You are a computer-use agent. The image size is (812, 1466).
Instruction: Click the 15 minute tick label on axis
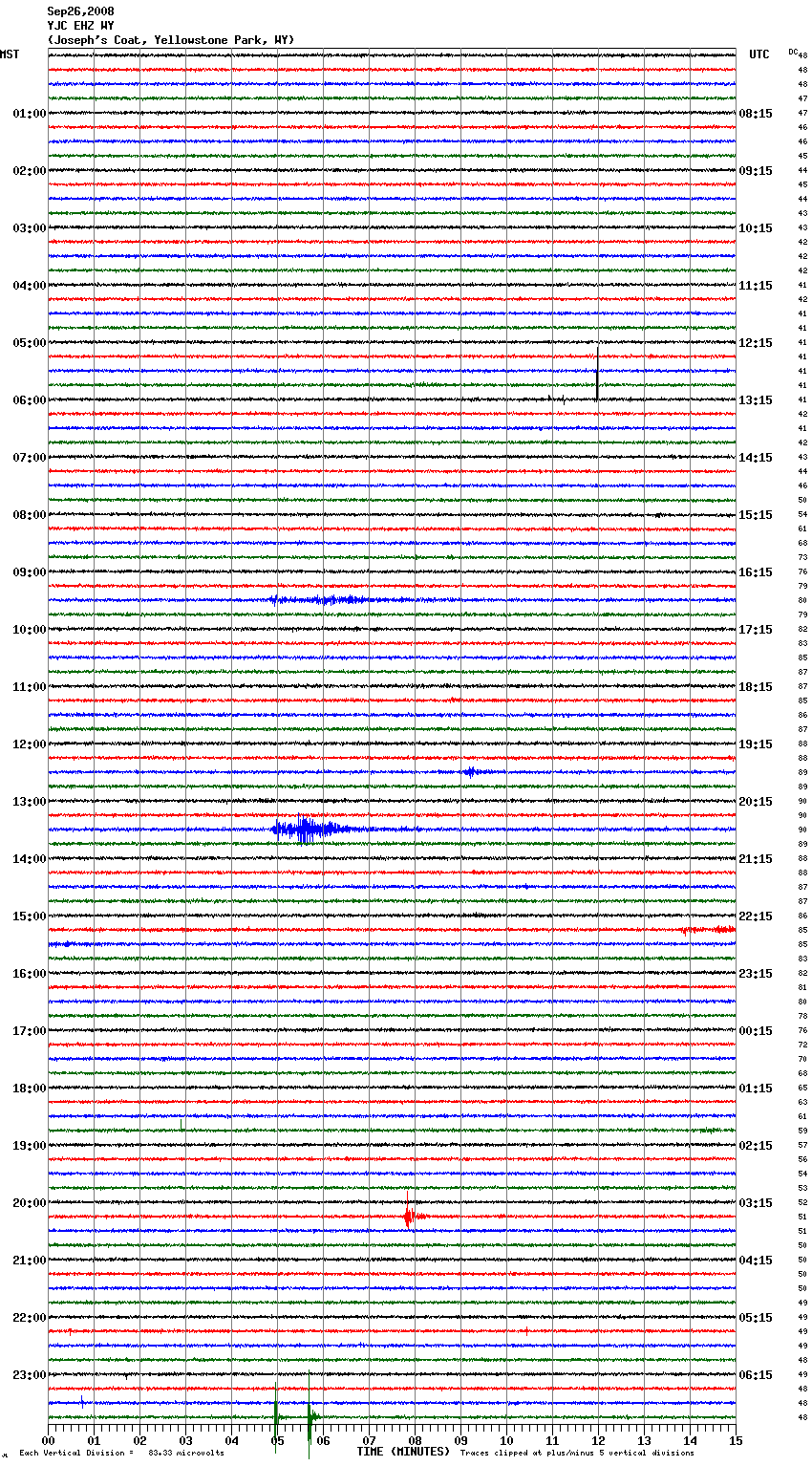pos(736,1440)
